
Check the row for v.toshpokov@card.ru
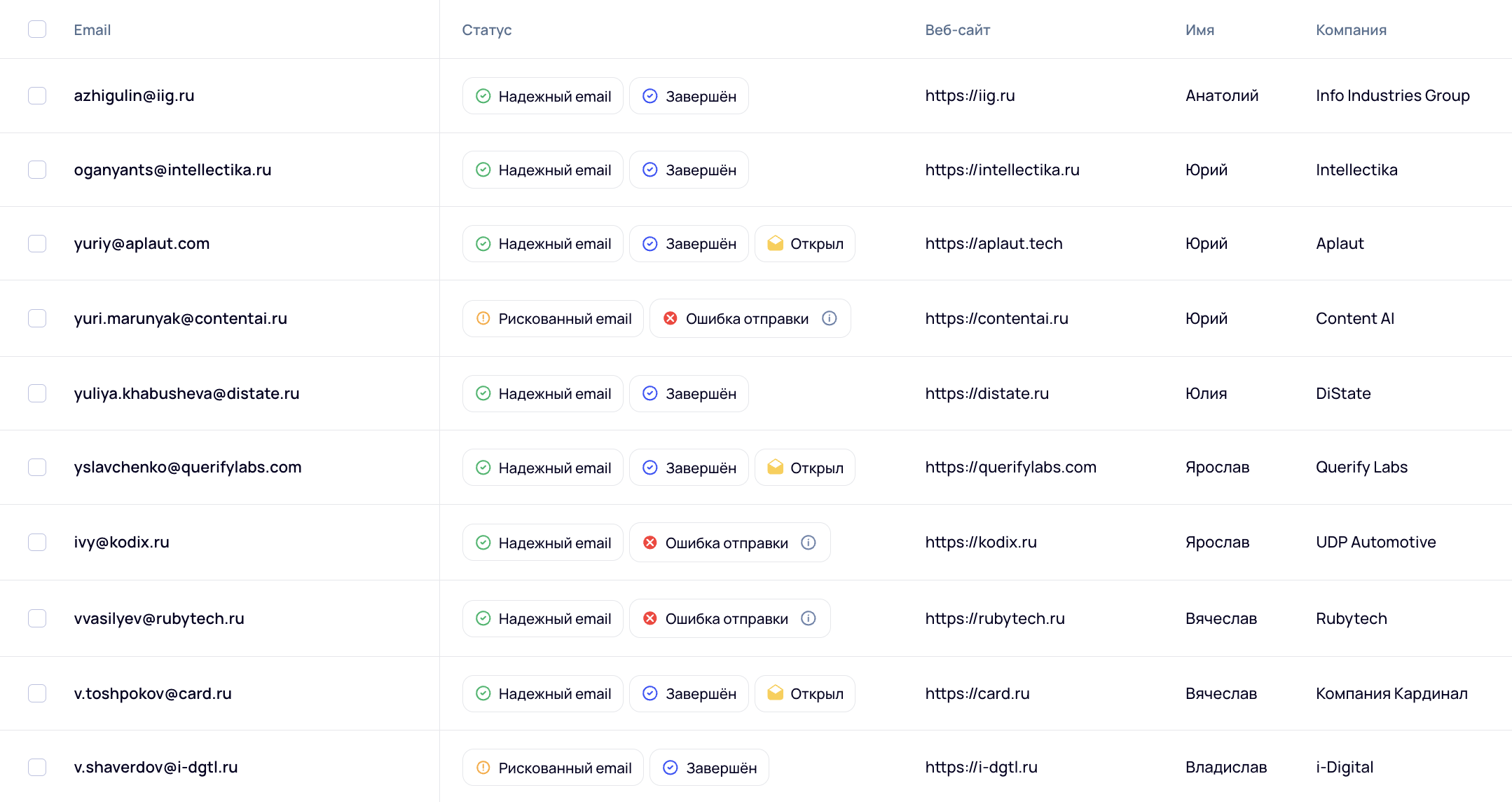pos(37,693)
